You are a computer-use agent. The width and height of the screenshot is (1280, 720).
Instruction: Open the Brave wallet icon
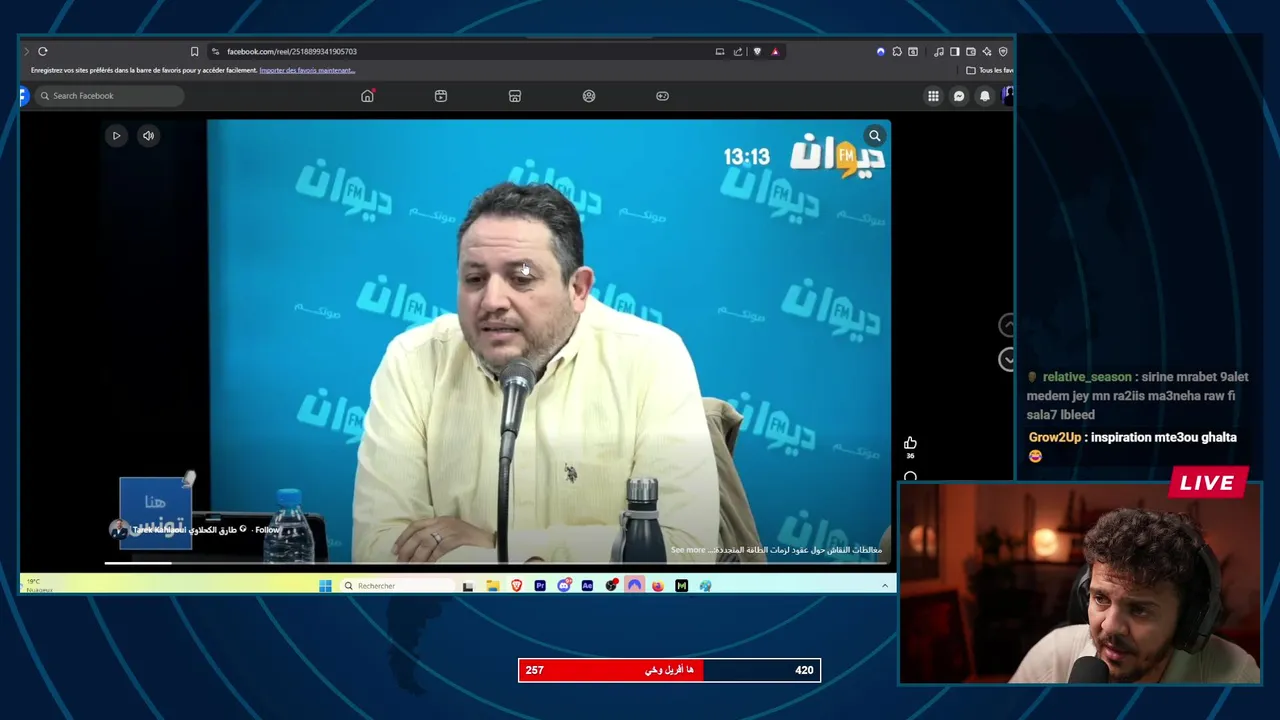click(x=971, y=51)
